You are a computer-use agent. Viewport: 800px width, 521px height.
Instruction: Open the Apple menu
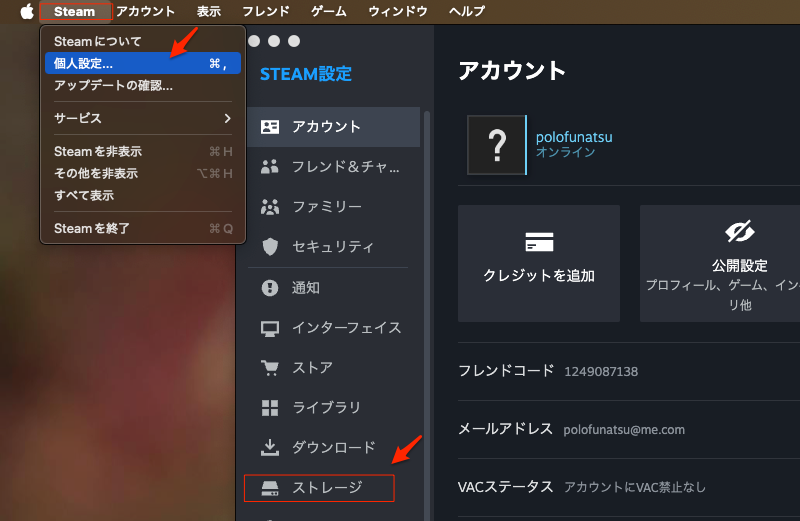[x=26, y=12]
